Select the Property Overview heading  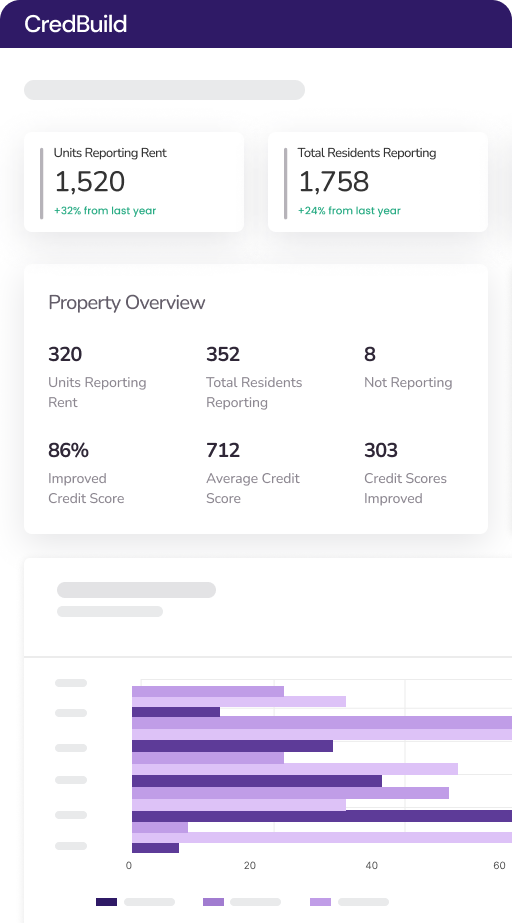tap(127, 303)
